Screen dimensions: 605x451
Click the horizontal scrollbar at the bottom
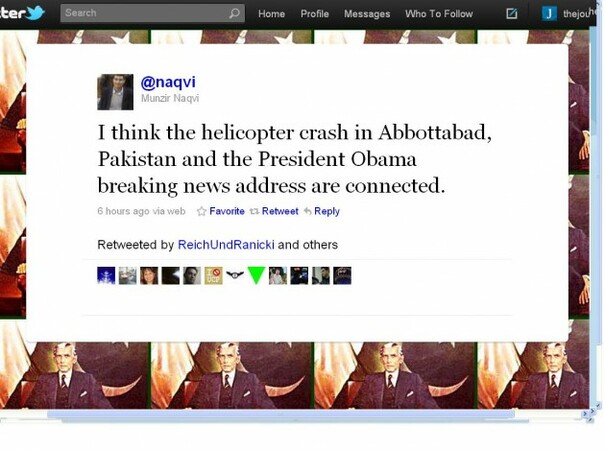pyautogui.click(x=281, y=414)
